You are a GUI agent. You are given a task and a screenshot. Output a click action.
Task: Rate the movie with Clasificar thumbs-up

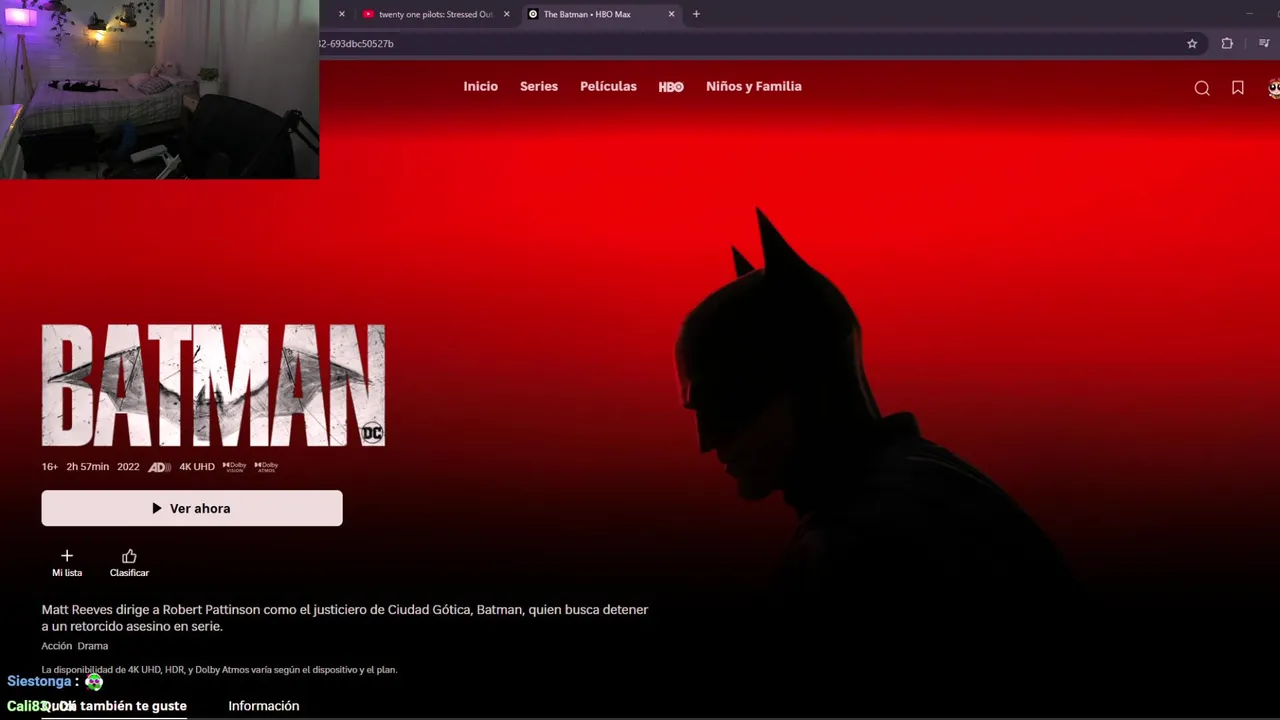click(129, 563)
